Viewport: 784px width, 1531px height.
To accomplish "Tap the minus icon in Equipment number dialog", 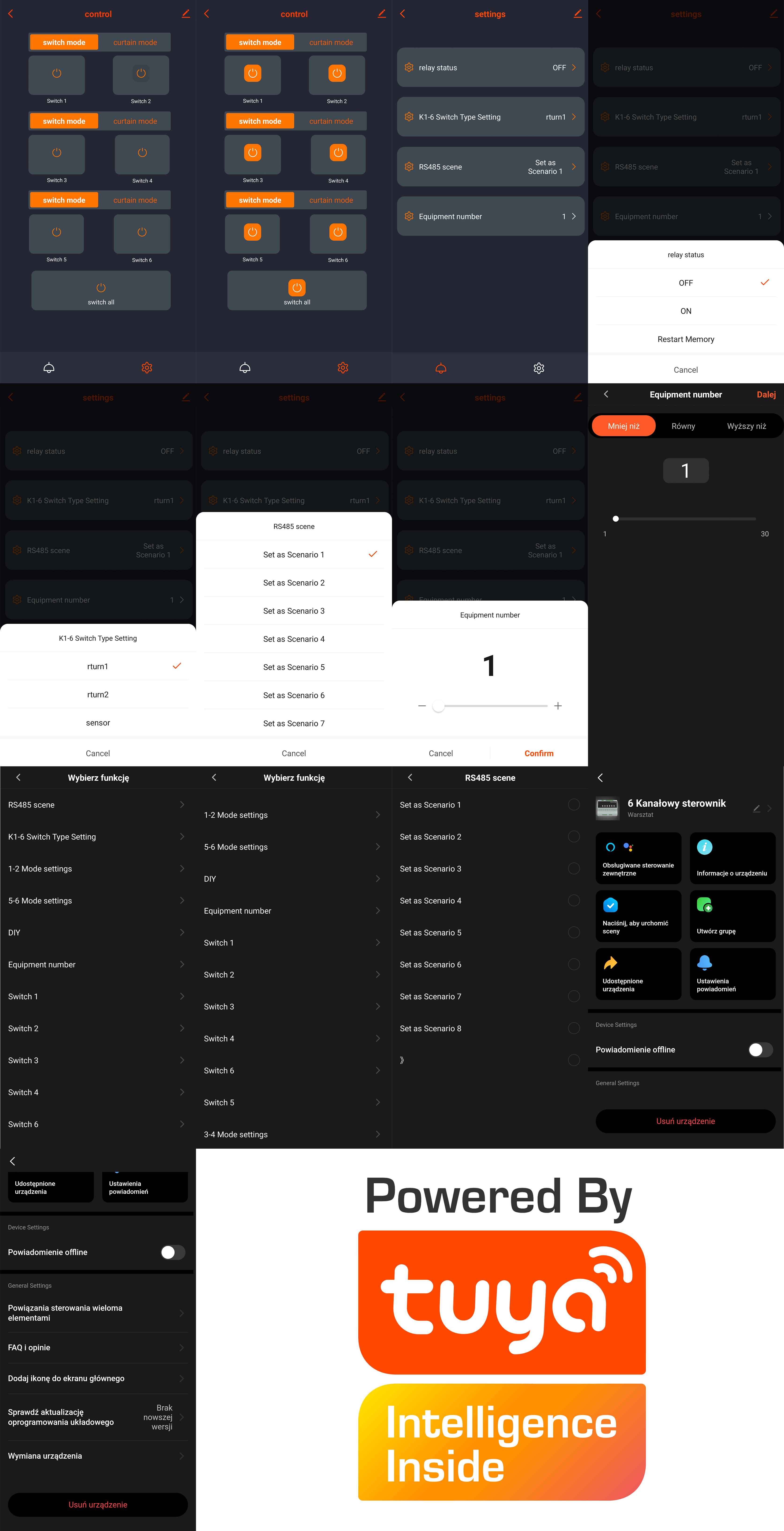I will click(422, 706).
